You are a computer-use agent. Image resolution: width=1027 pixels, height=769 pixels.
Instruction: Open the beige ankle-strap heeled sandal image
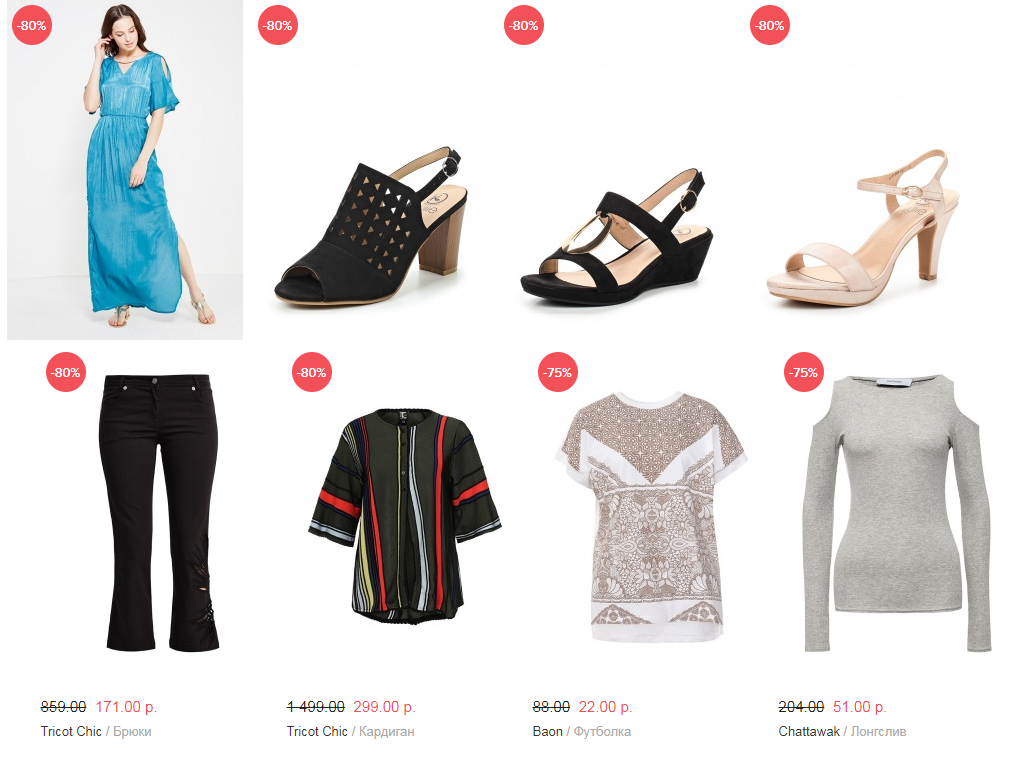(x=863, y=170)
